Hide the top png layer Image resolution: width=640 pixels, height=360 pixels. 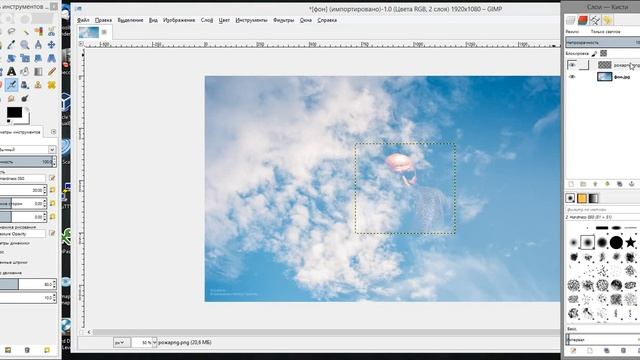pyautogui.click(x=572, y=65)
